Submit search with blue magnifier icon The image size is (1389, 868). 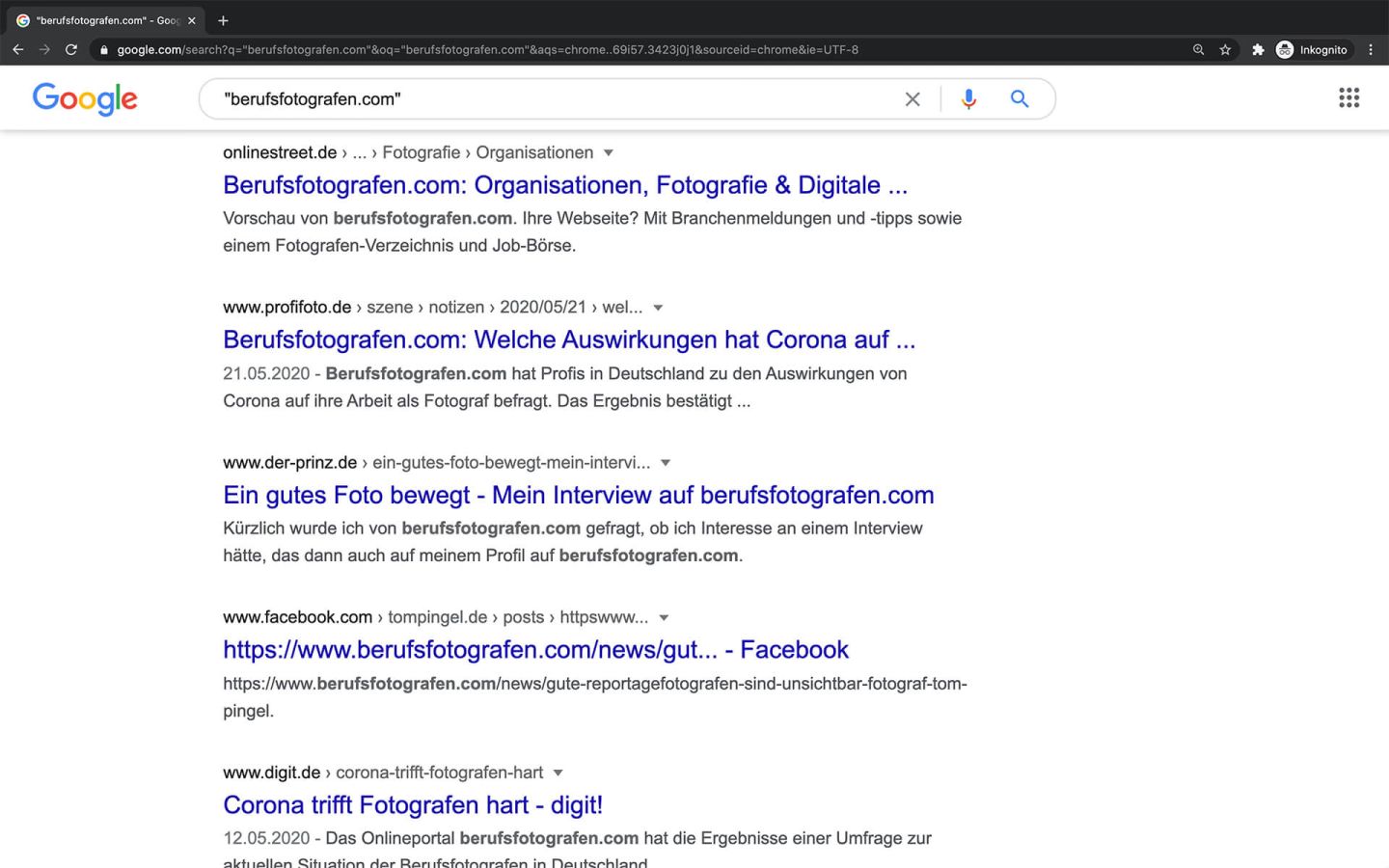1020,98
